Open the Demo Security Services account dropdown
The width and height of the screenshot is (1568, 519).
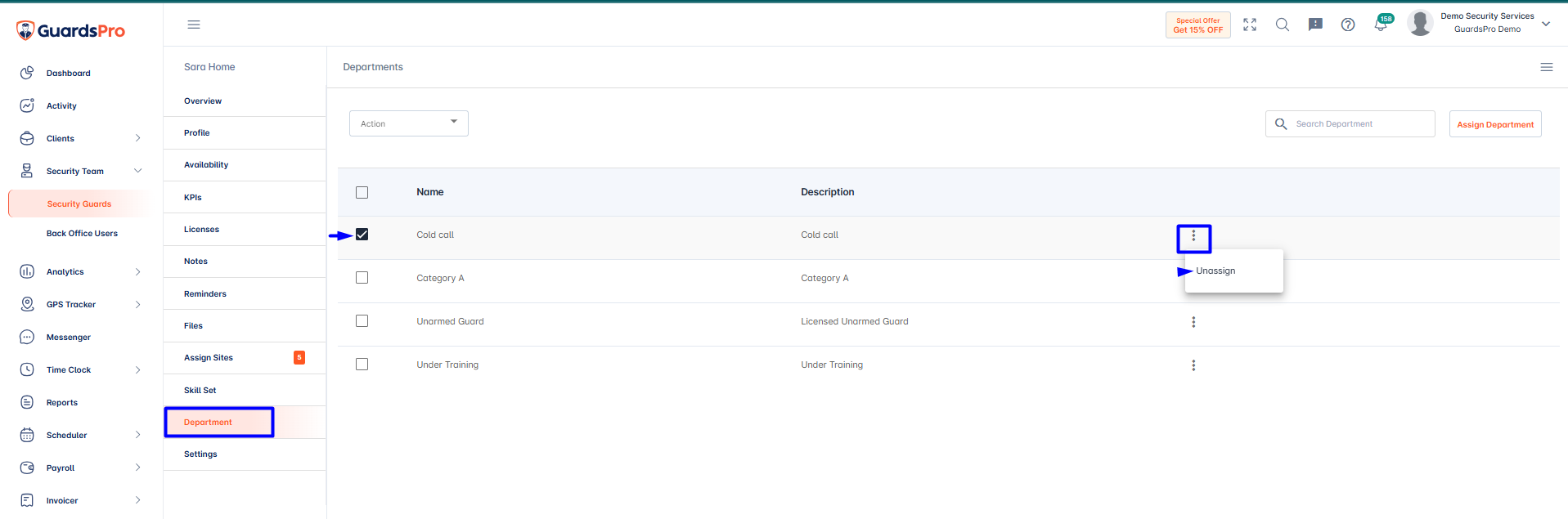[1480, 23]
